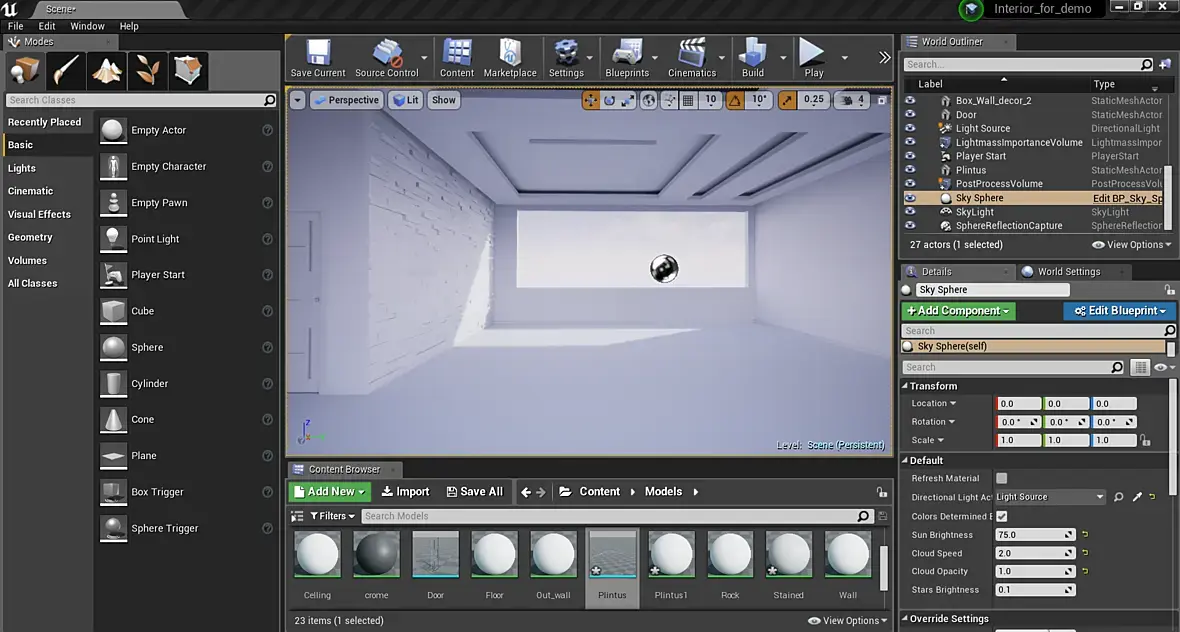Open Settings gear in main toolbar

tap(566, 59)
